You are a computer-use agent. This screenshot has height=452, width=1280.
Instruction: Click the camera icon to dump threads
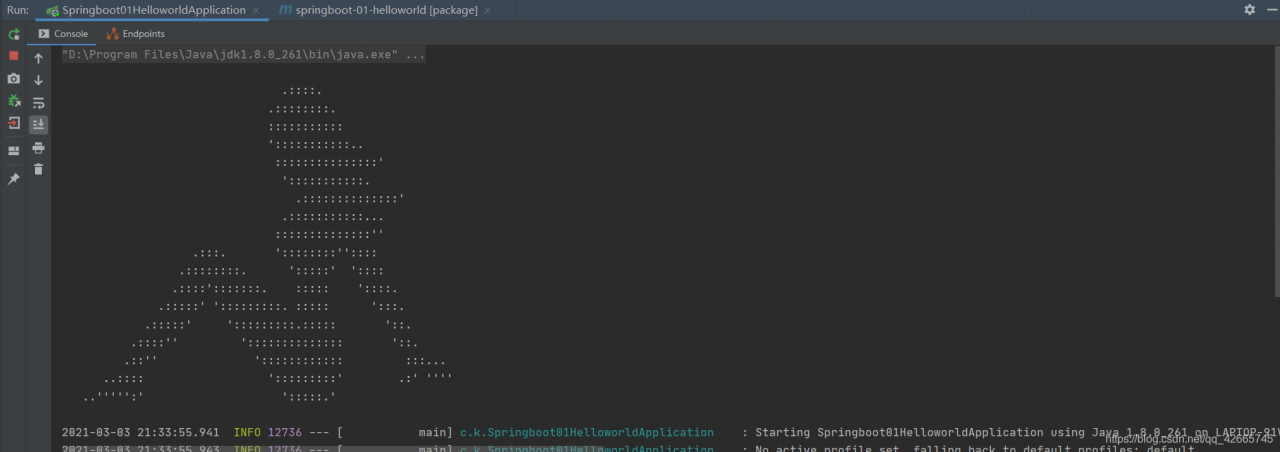click(14, 78)
